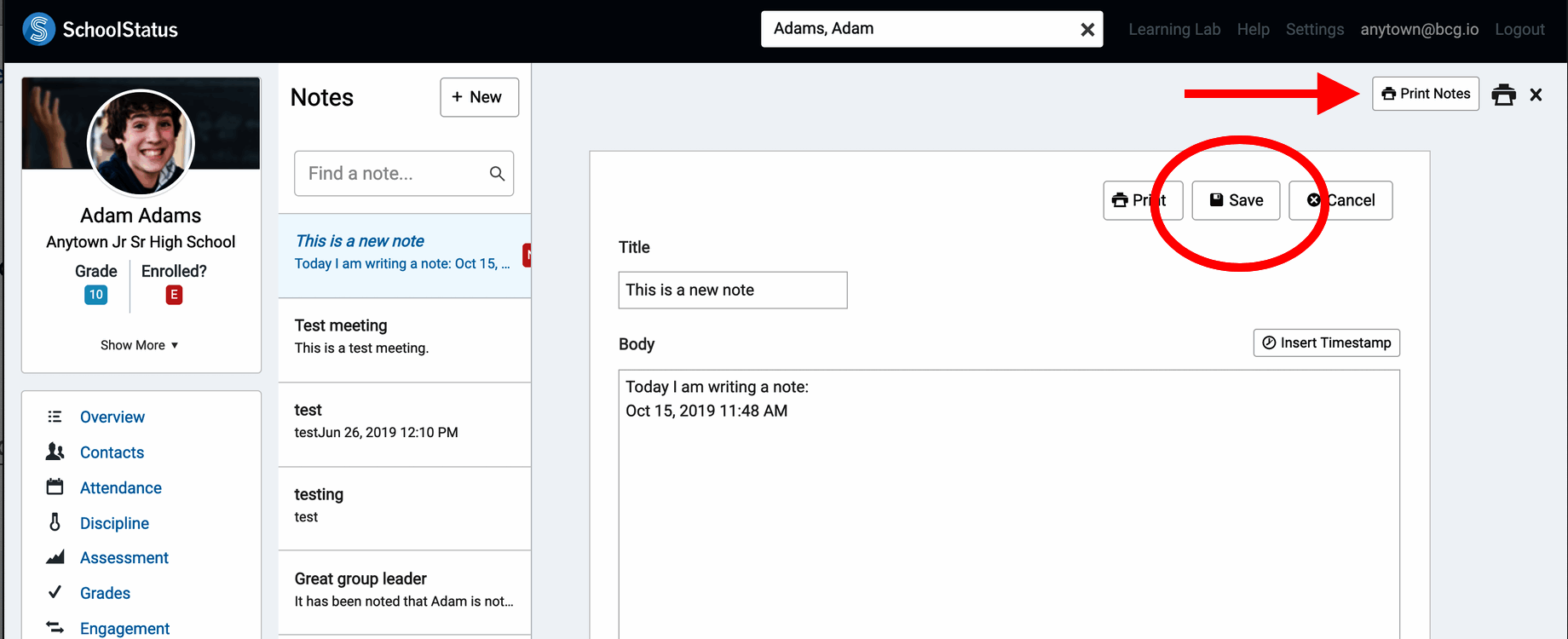Viewport: 1568px width, 639px height.
Task: Click the Discipline thermometer icon
Action: pos(55,522)
